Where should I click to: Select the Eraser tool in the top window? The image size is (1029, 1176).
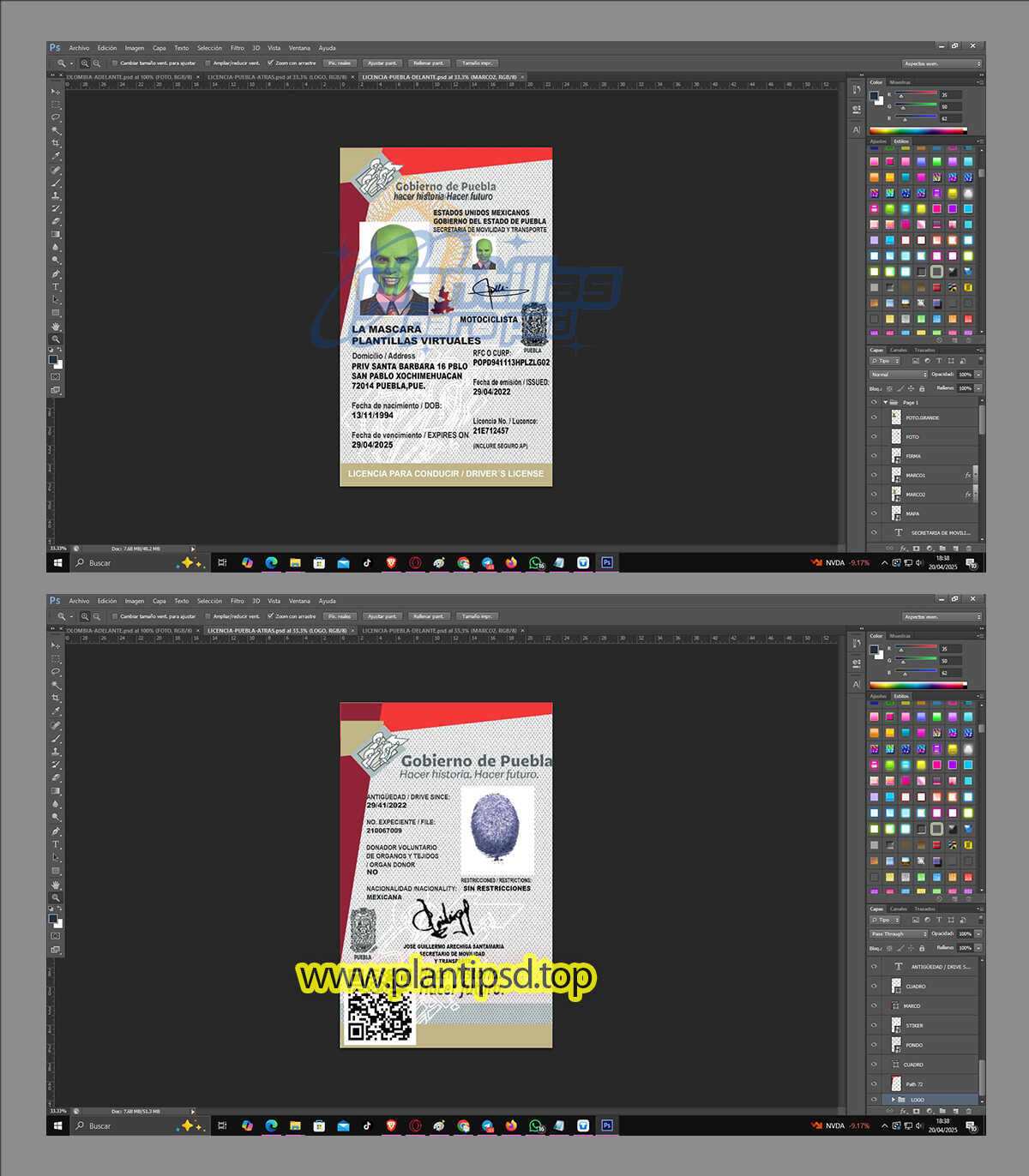pos(56,221)
